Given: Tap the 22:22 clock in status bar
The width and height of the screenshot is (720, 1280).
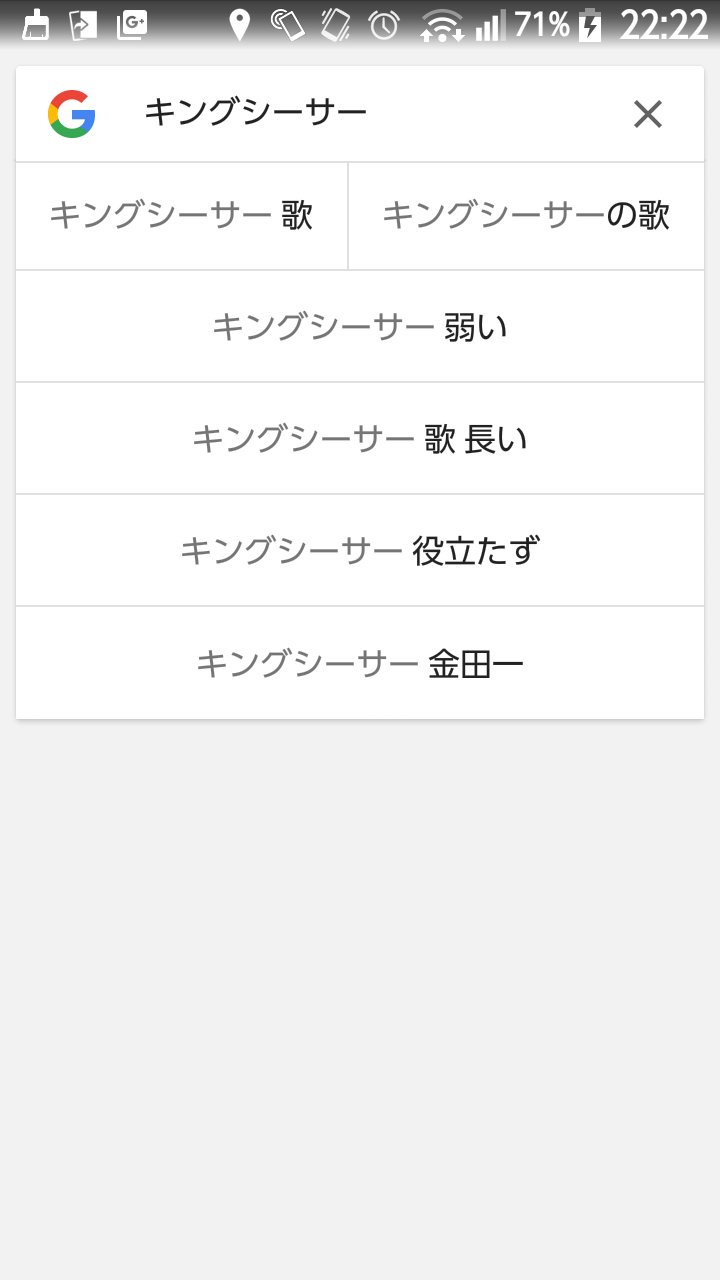Looking at the screenshot, I should (x=664, y=25).
